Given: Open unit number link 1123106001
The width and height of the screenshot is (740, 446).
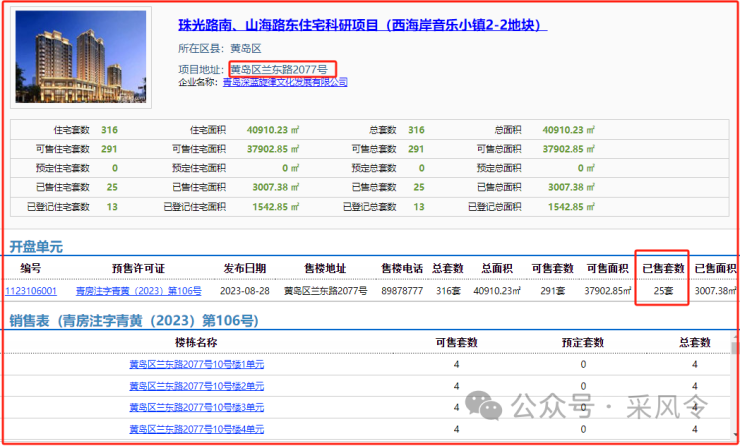Looking at the screenshot, I should pyautogui.click(x=33, y=291).
